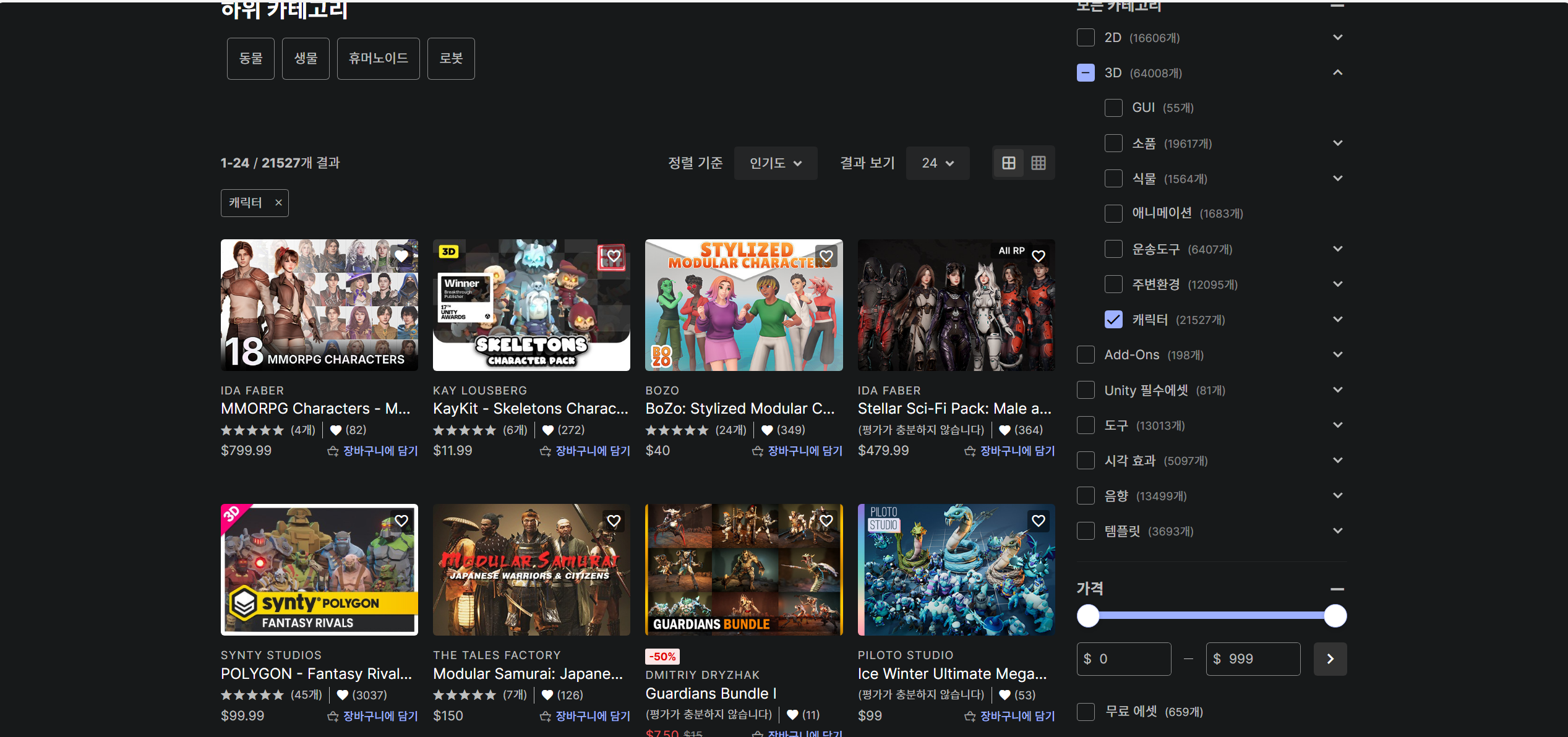Screen dimensions: 1568x737
Task: Remove the 캐릭터 filter tag
Action: (x=278, y=203)
